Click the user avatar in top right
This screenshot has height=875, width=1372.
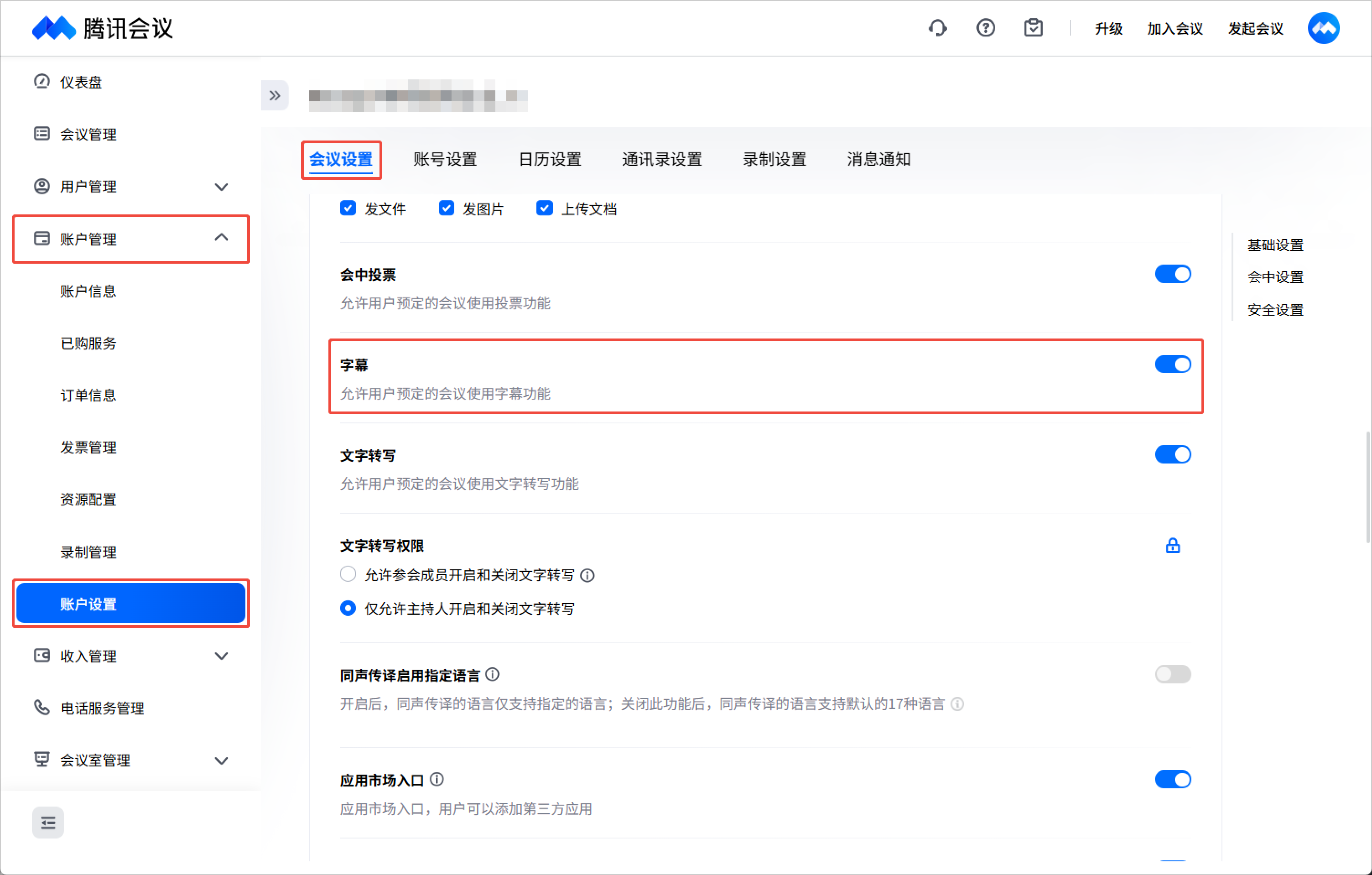tap(1323, 28)
